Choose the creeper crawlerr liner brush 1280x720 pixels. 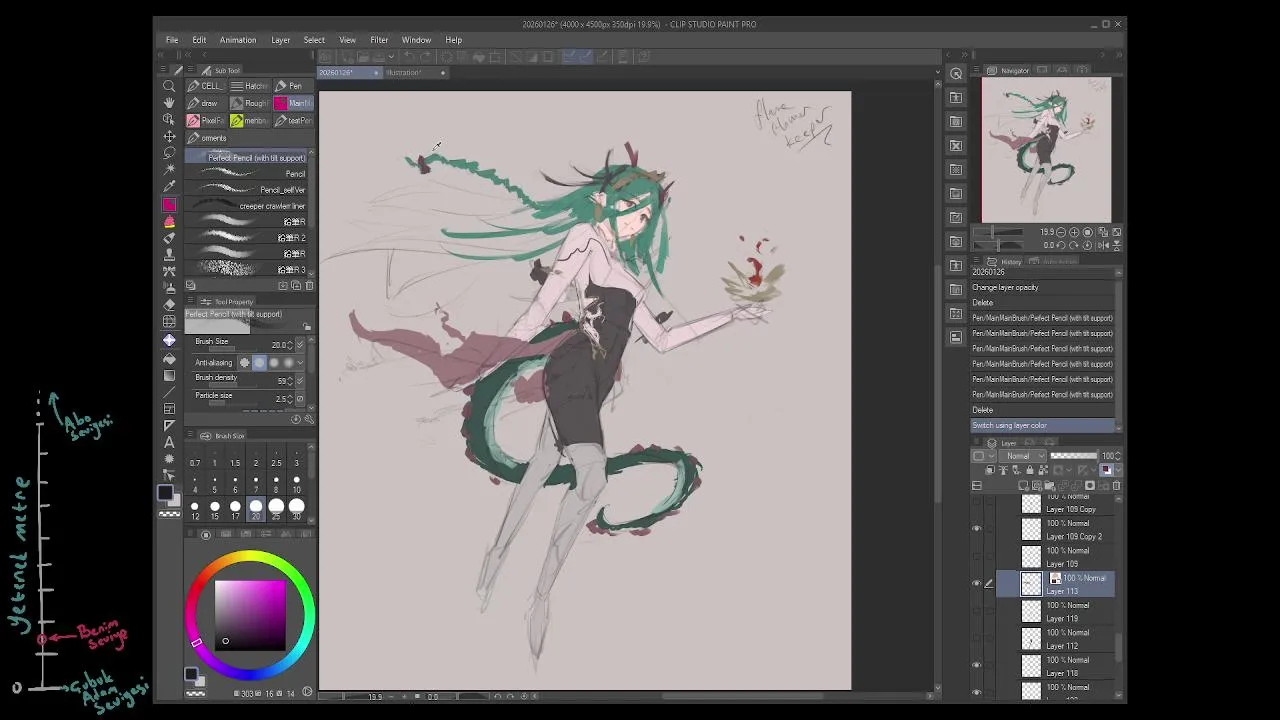tap(250, 206)
